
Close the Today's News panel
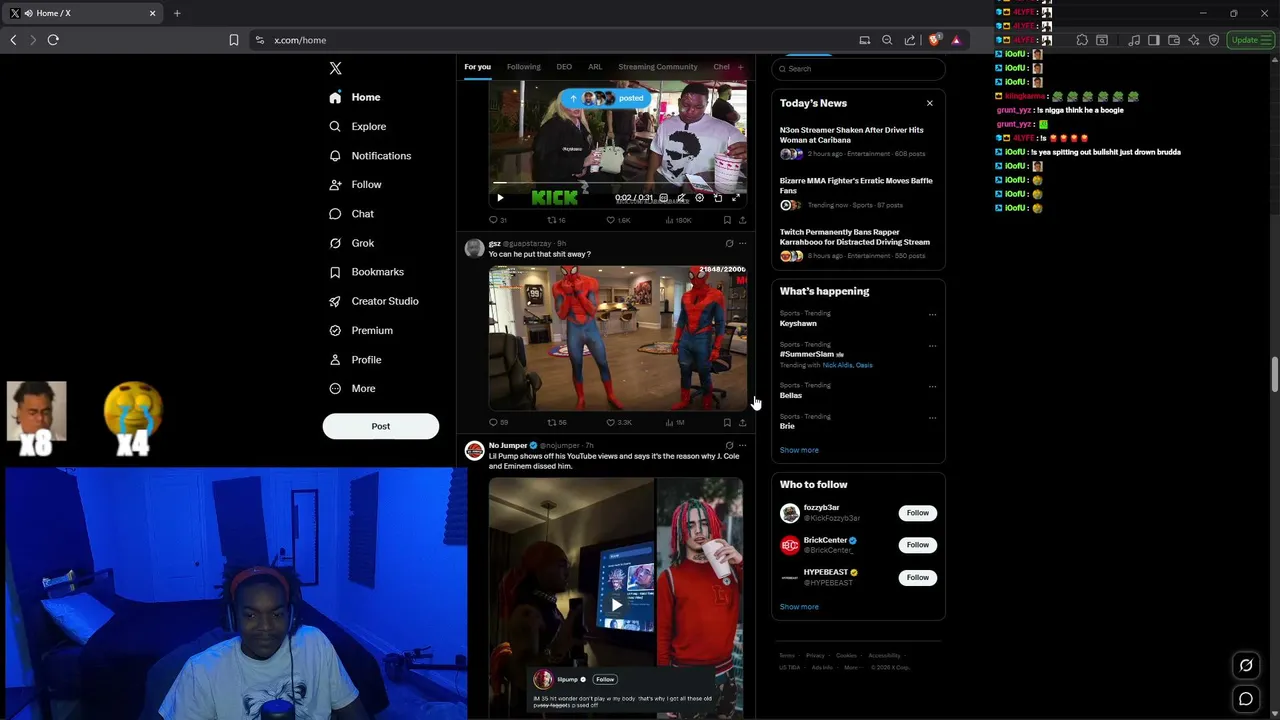point(929,103)
